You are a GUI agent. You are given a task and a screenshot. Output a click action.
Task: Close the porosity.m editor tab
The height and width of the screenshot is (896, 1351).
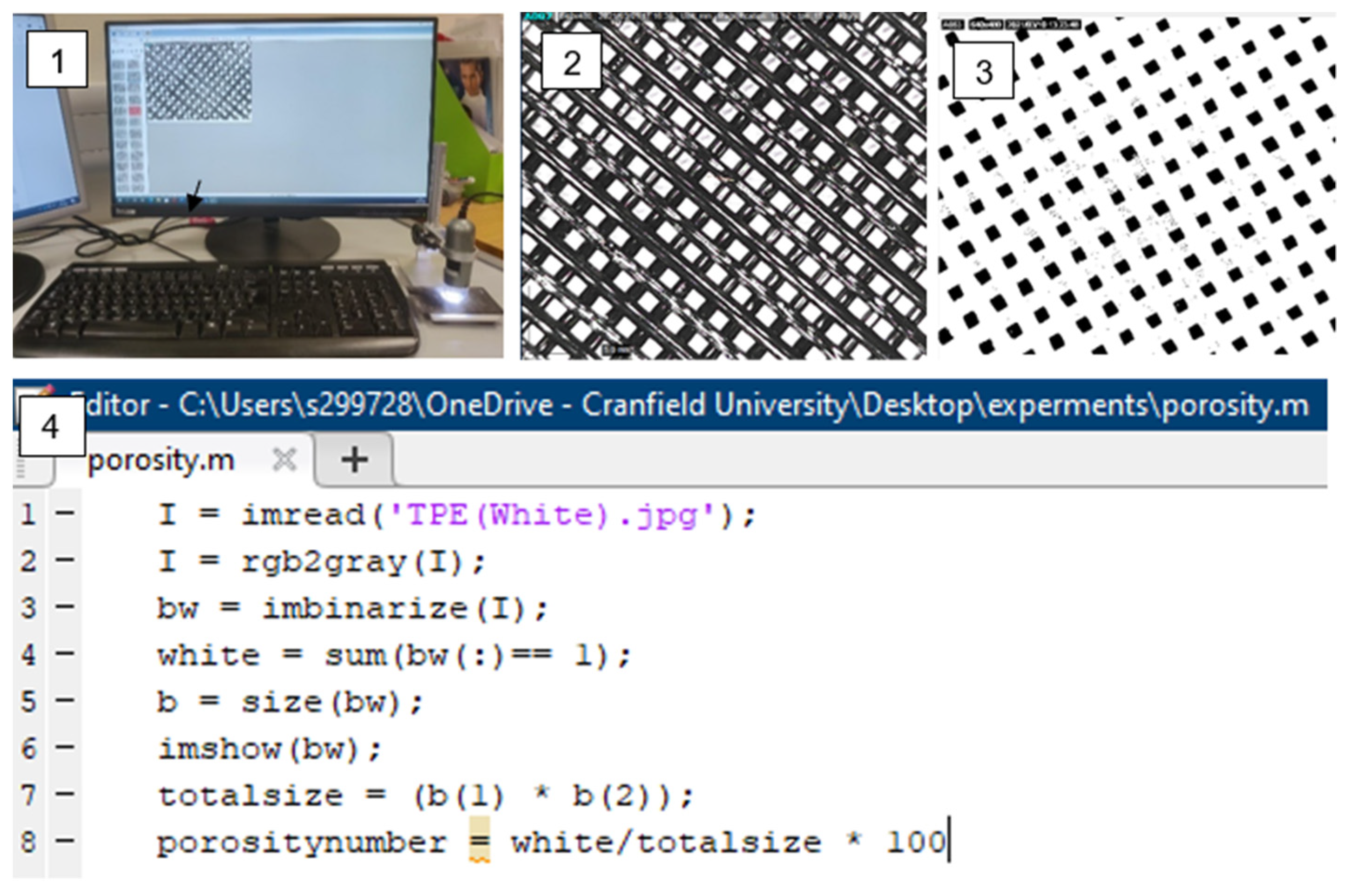coord(284,459)
